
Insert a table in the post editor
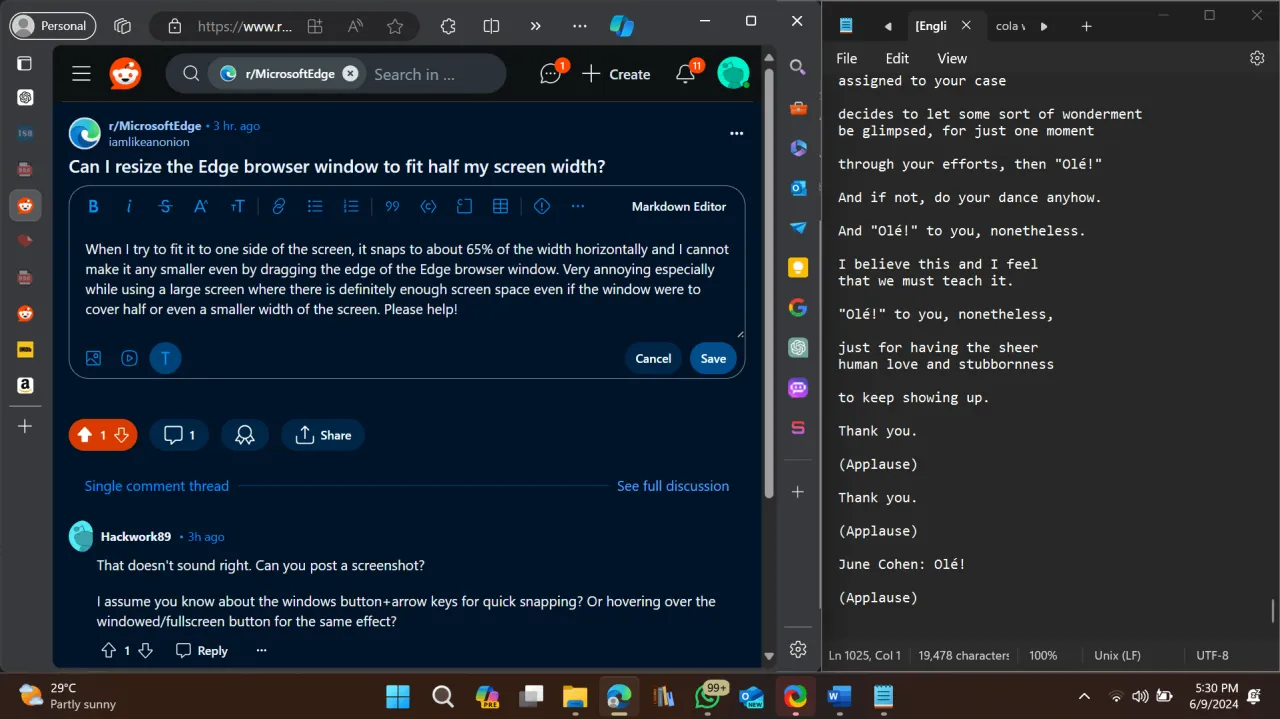pos(500,206)
